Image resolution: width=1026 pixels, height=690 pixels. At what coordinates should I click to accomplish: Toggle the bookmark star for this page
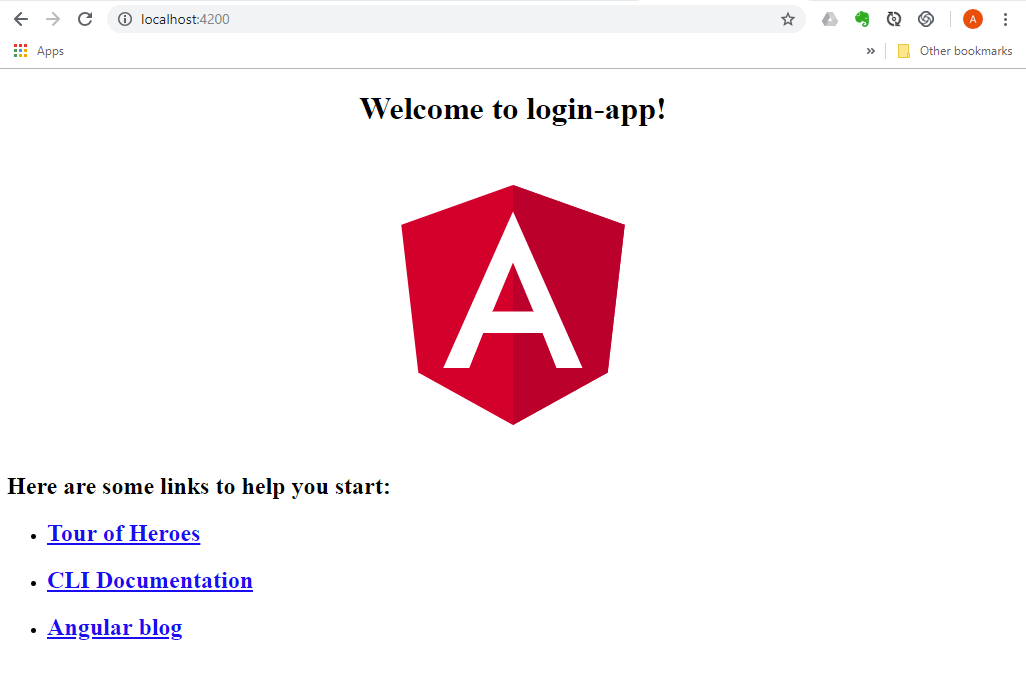787,18
